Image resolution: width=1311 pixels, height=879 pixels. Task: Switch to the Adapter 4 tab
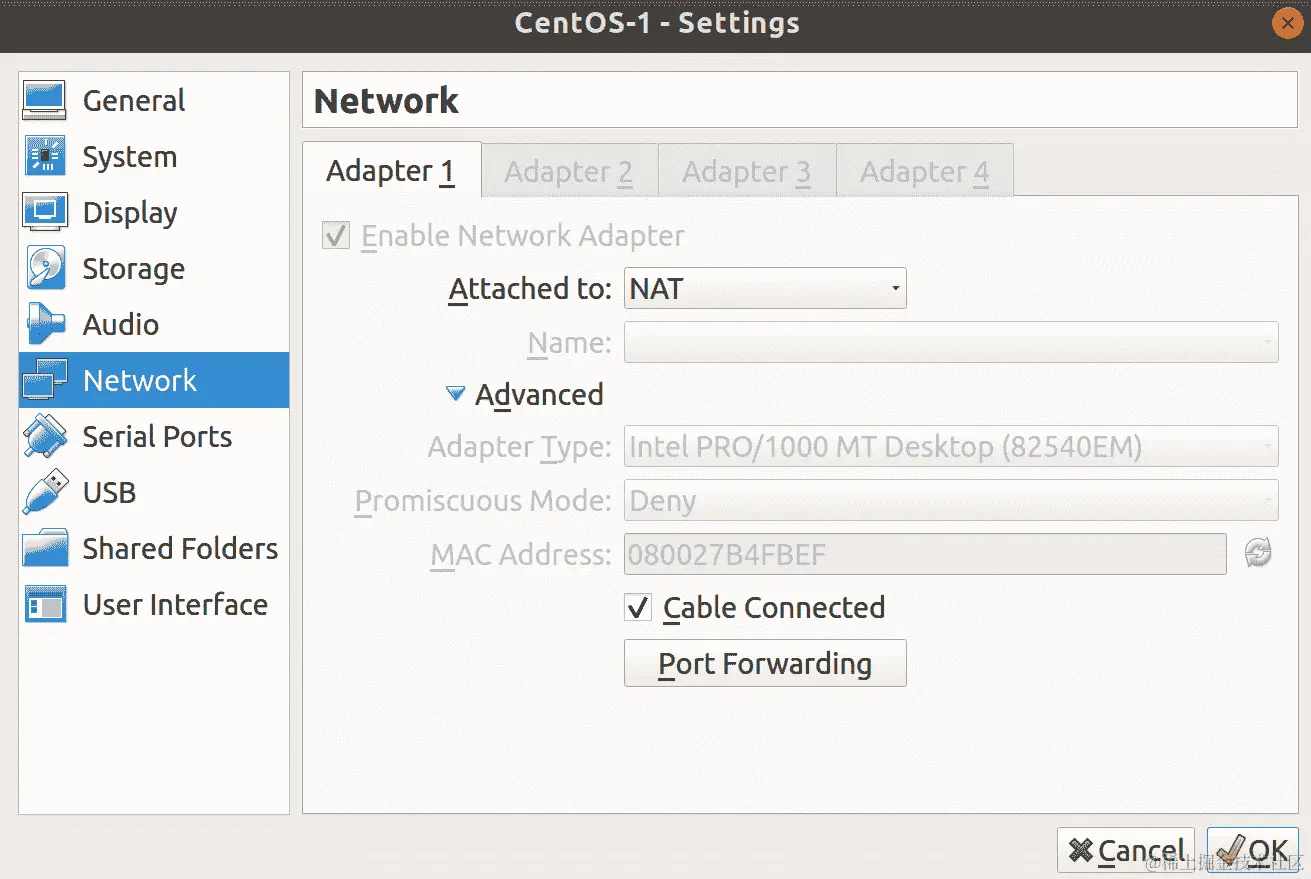pos(925,171)
